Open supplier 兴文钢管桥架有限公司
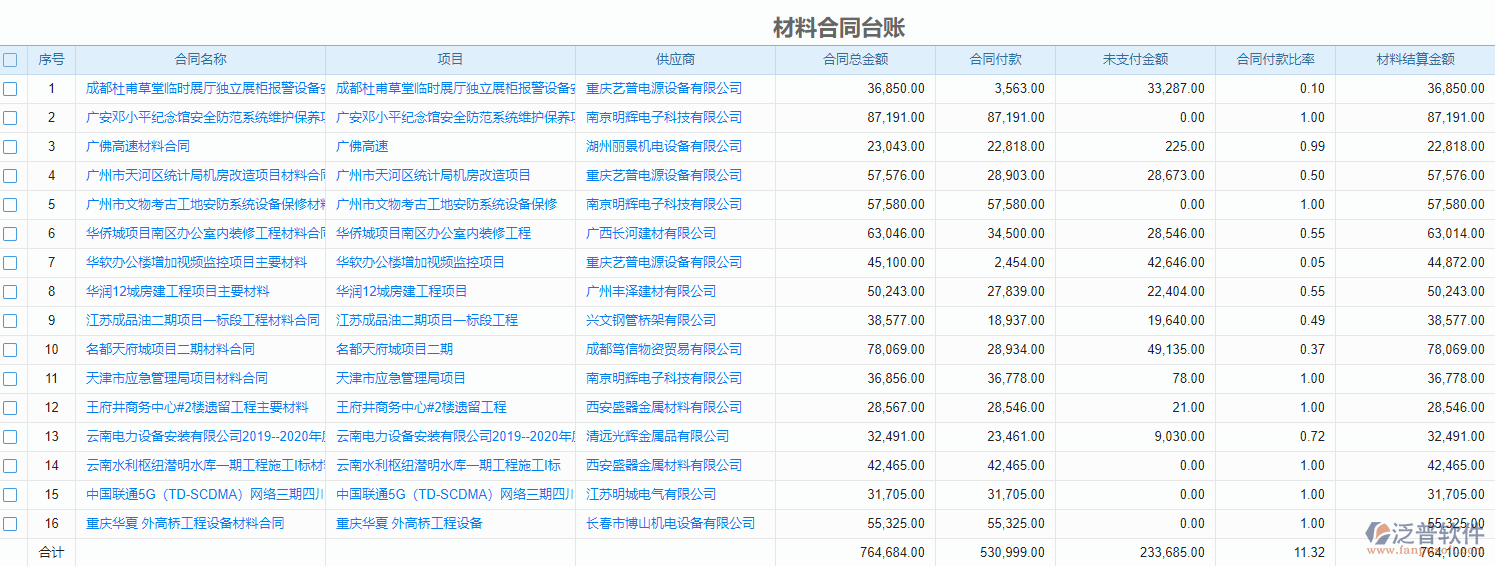 [651, 321]
